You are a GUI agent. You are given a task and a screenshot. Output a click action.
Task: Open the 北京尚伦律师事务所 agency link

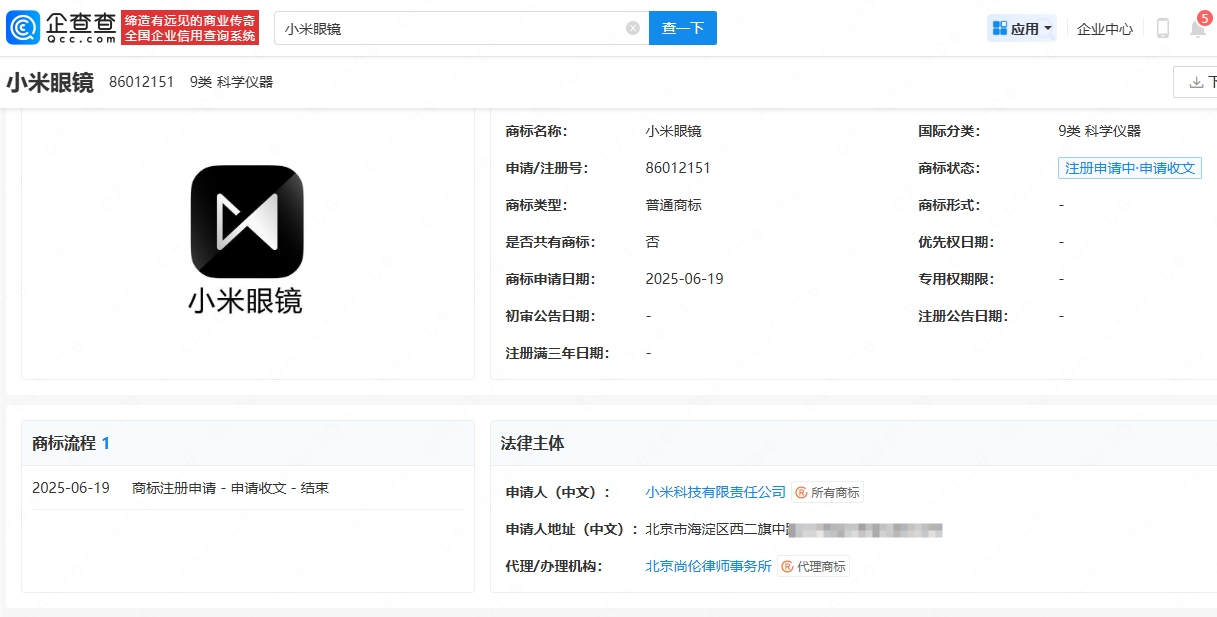pyautogui.click(x=708, y=566)
